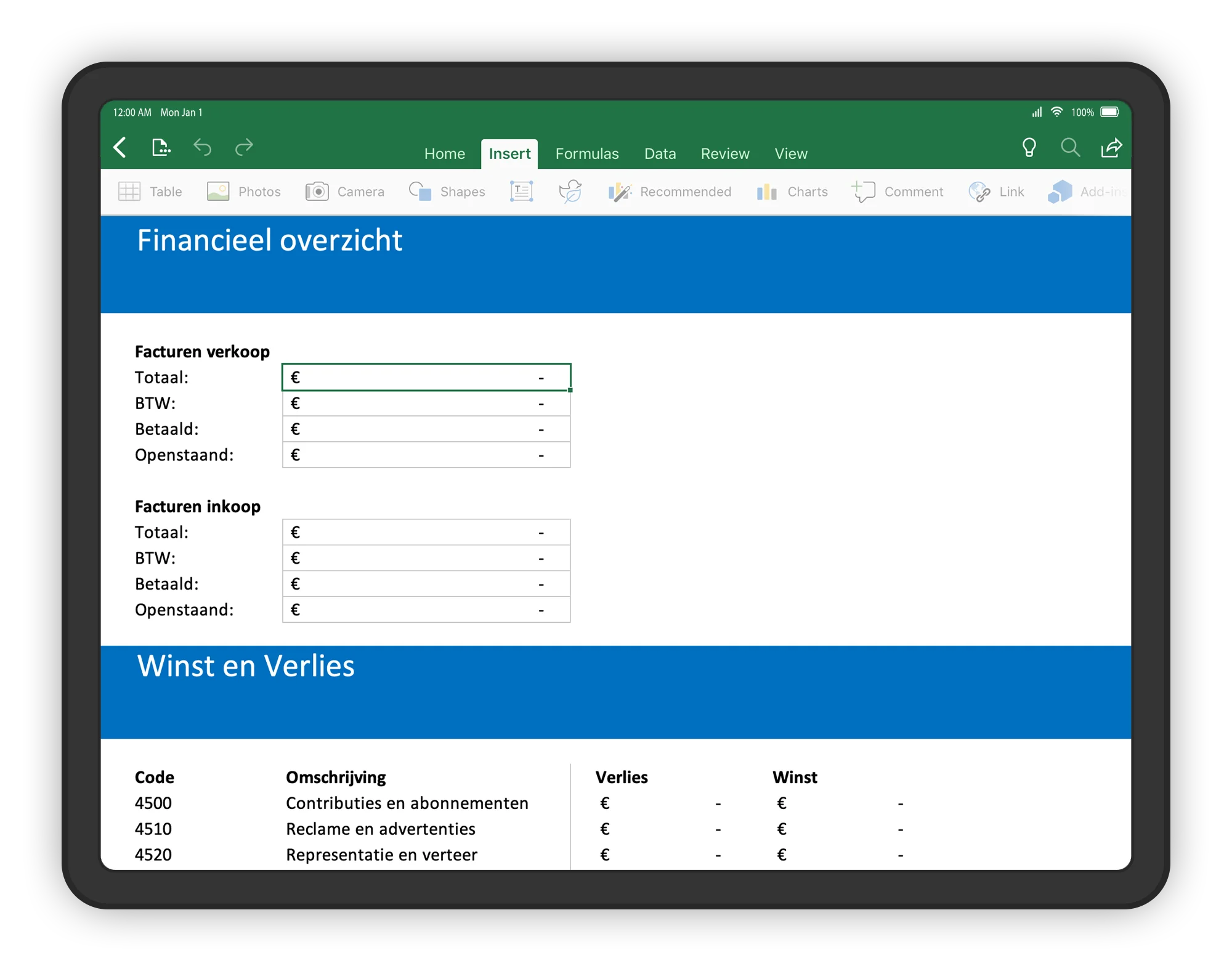
Task: Select the 'Financieel overzicht' heading
Action: coord(269,240)
